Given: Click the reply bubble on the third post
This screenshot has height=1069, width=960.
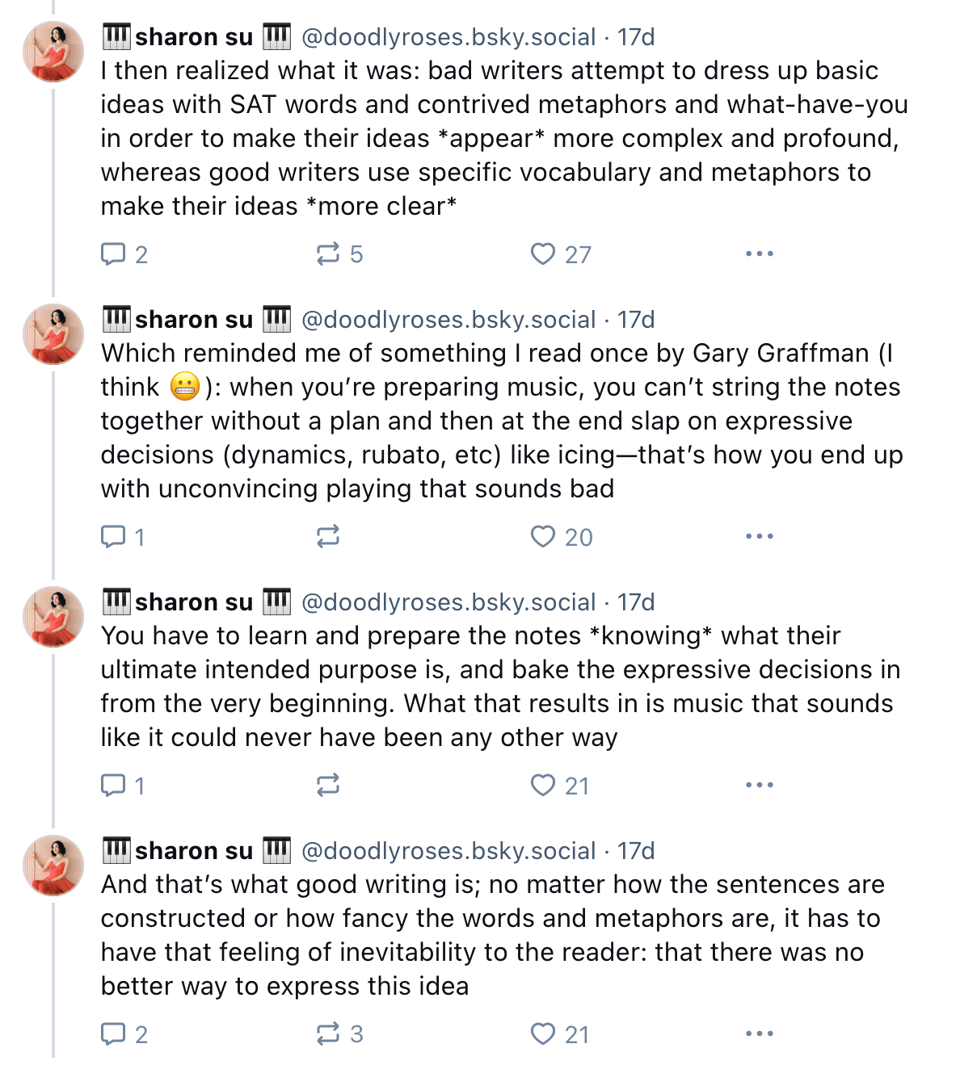Looking at the screenshot, I should 112,785.
